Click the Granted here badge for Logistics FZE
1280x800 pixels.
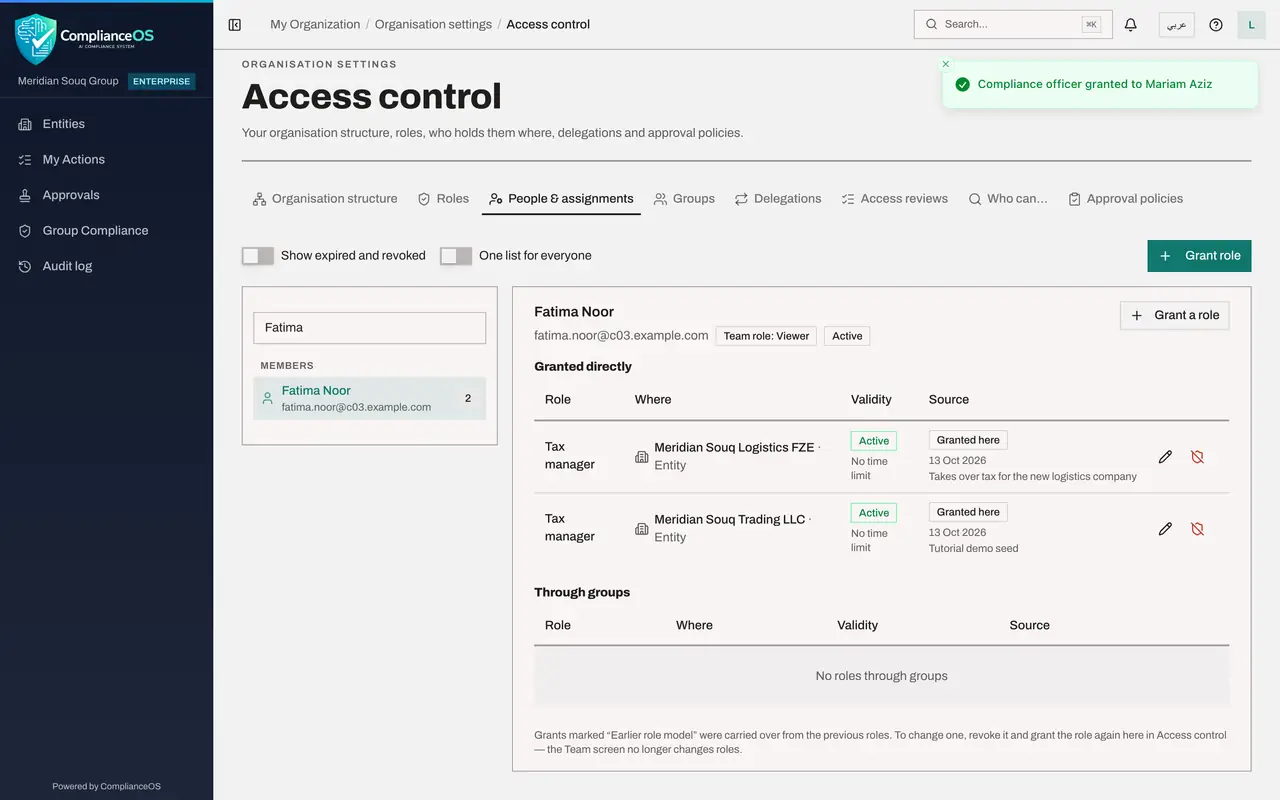point(968,440)
